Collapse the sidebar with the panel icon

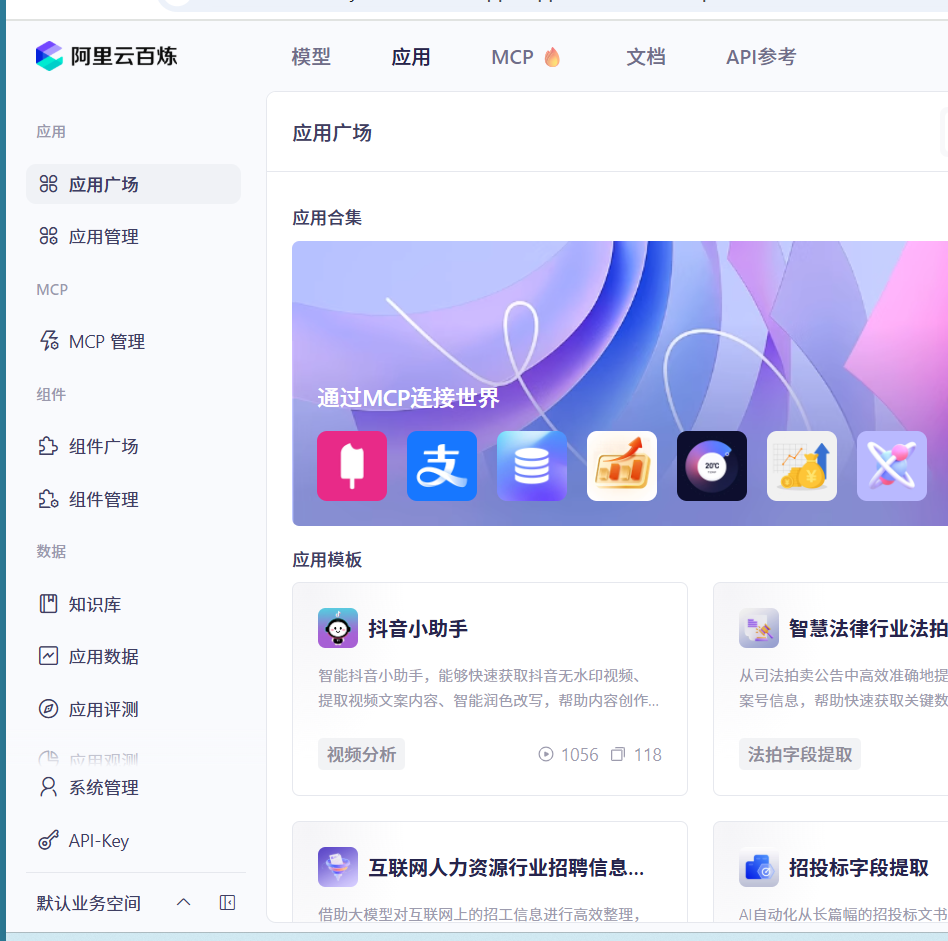(227, 902)
